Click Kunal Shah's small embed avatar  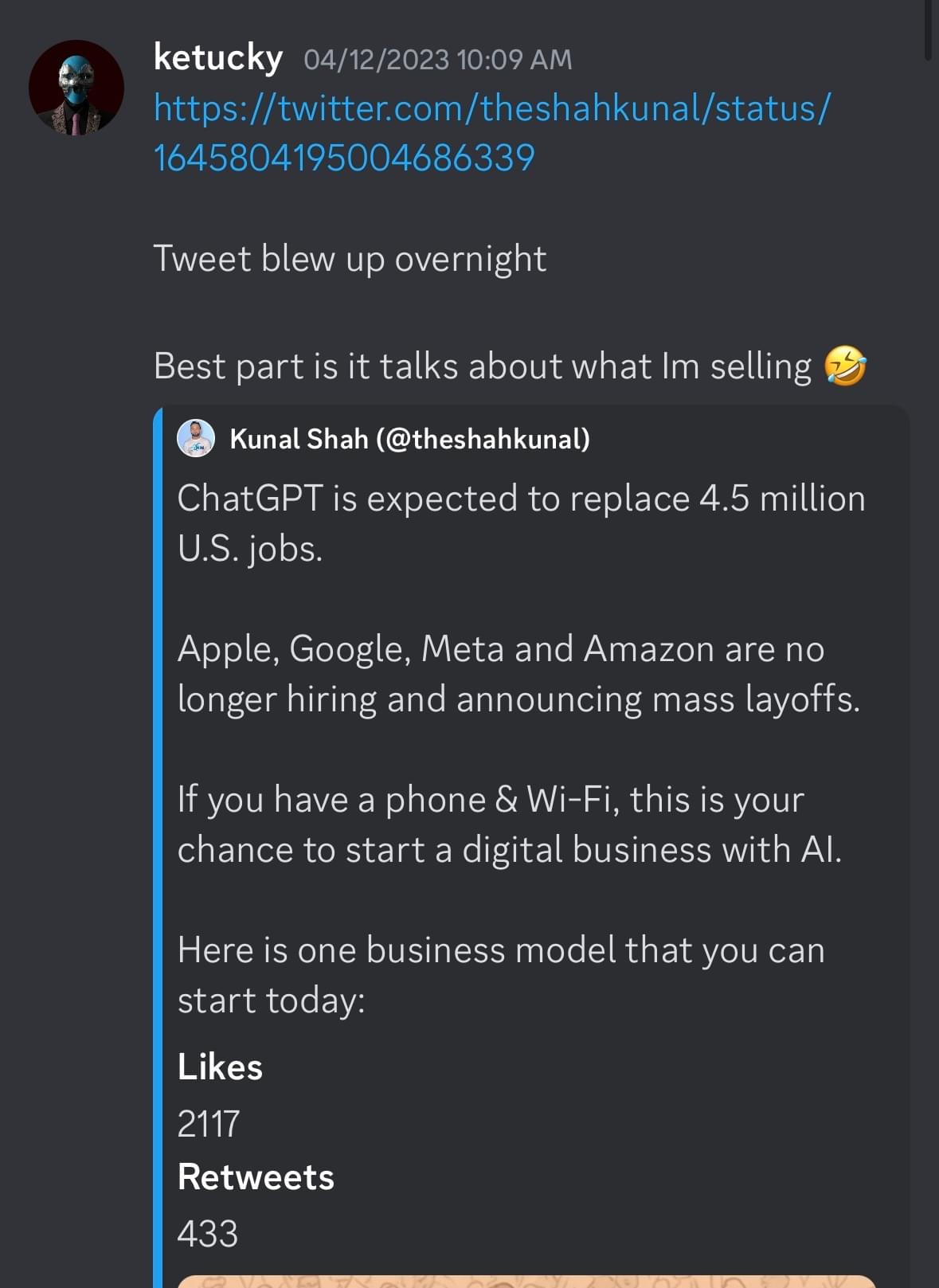(196, 438)
